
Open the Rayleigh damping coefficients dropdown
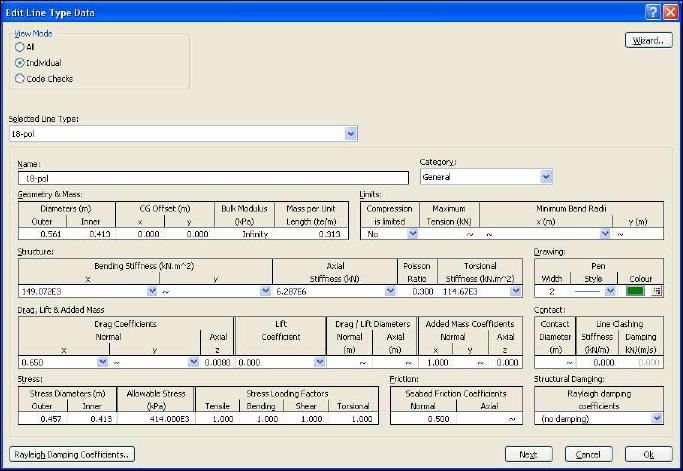coord(656,418)
